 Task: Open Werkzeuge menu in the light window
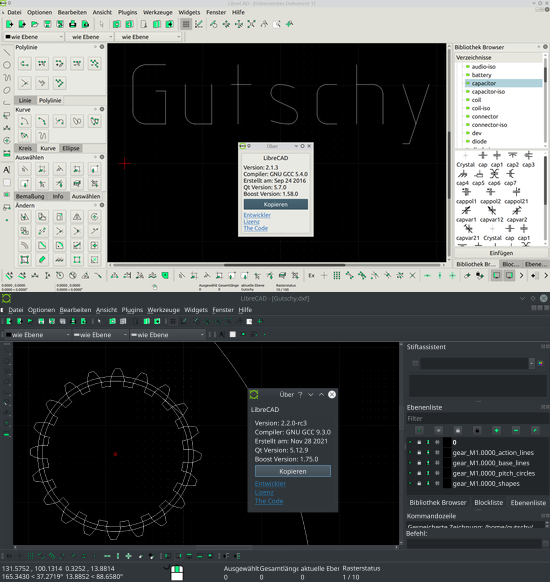158,12
